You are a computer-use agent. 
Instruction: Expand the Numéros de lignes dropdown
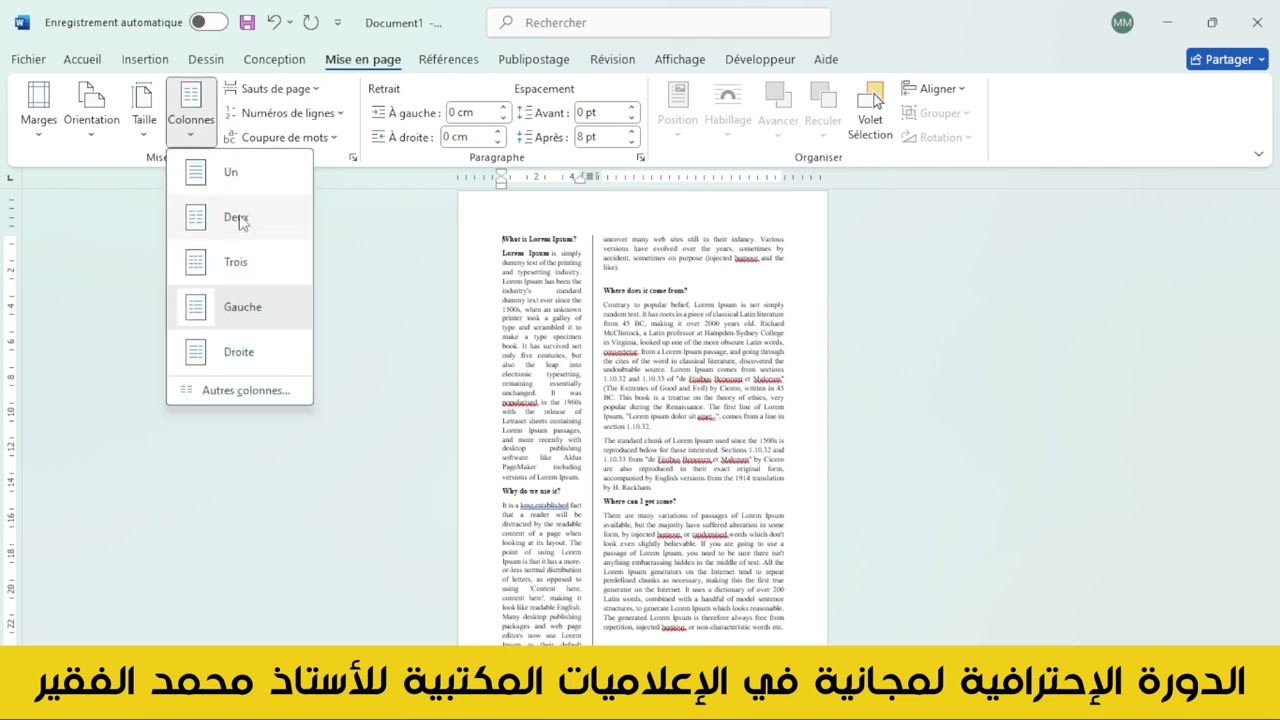(x=284, y=113)
